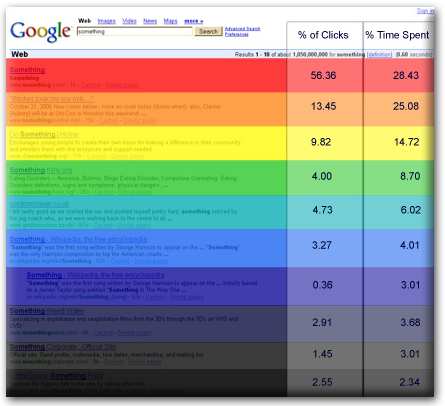Open the Preferences link
Viewport: 445px width, 406px height.
pyautogui.click(x=236, y=34)
